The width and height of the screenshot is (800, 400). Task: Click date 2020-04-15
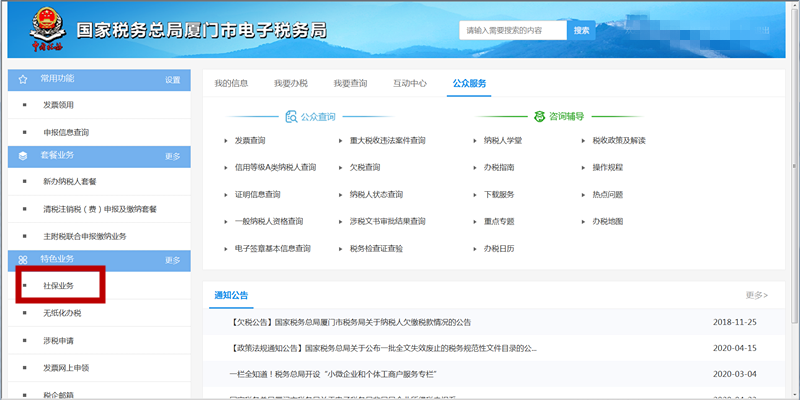coord(735,348)
